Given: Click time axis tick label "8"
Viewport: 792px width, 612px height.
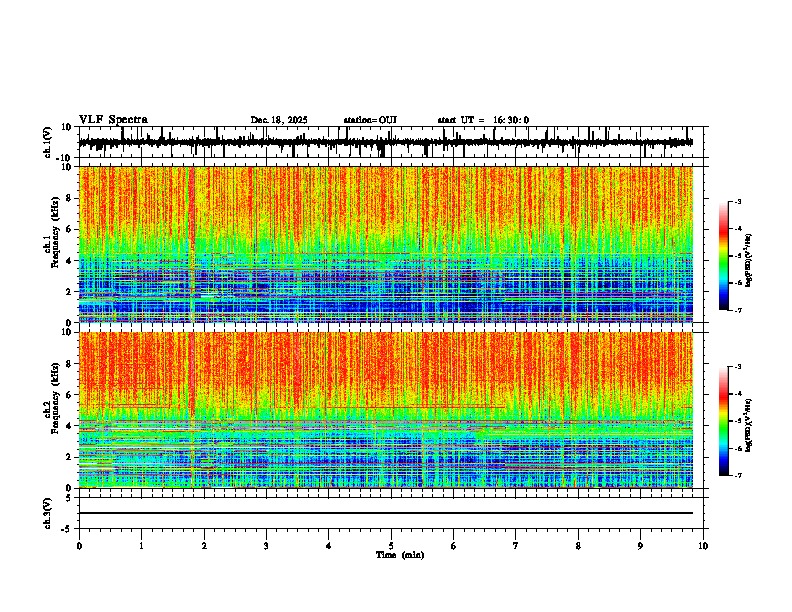Looking at the screenshot, I should (x=578, y=546).
